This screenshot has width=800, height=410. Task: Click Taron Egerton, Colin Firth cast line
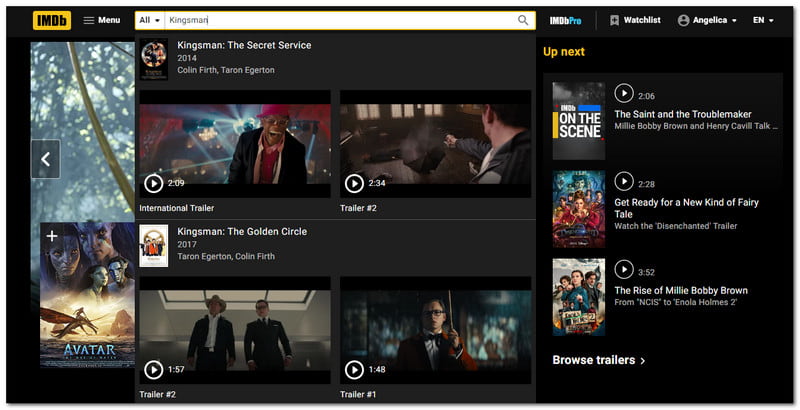[226, 256]
